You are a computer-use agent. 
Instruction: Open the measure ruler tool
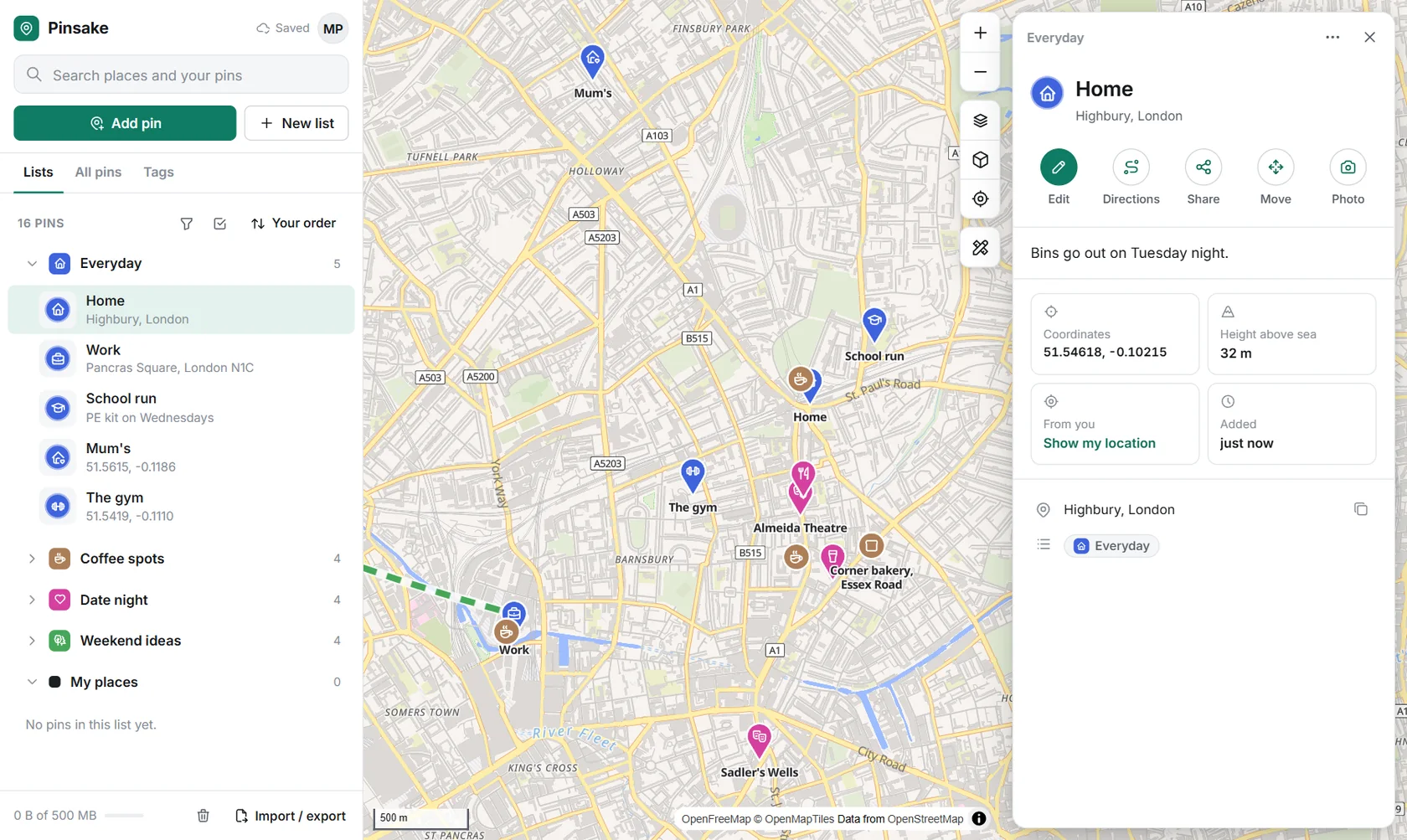tap(980, 248)
